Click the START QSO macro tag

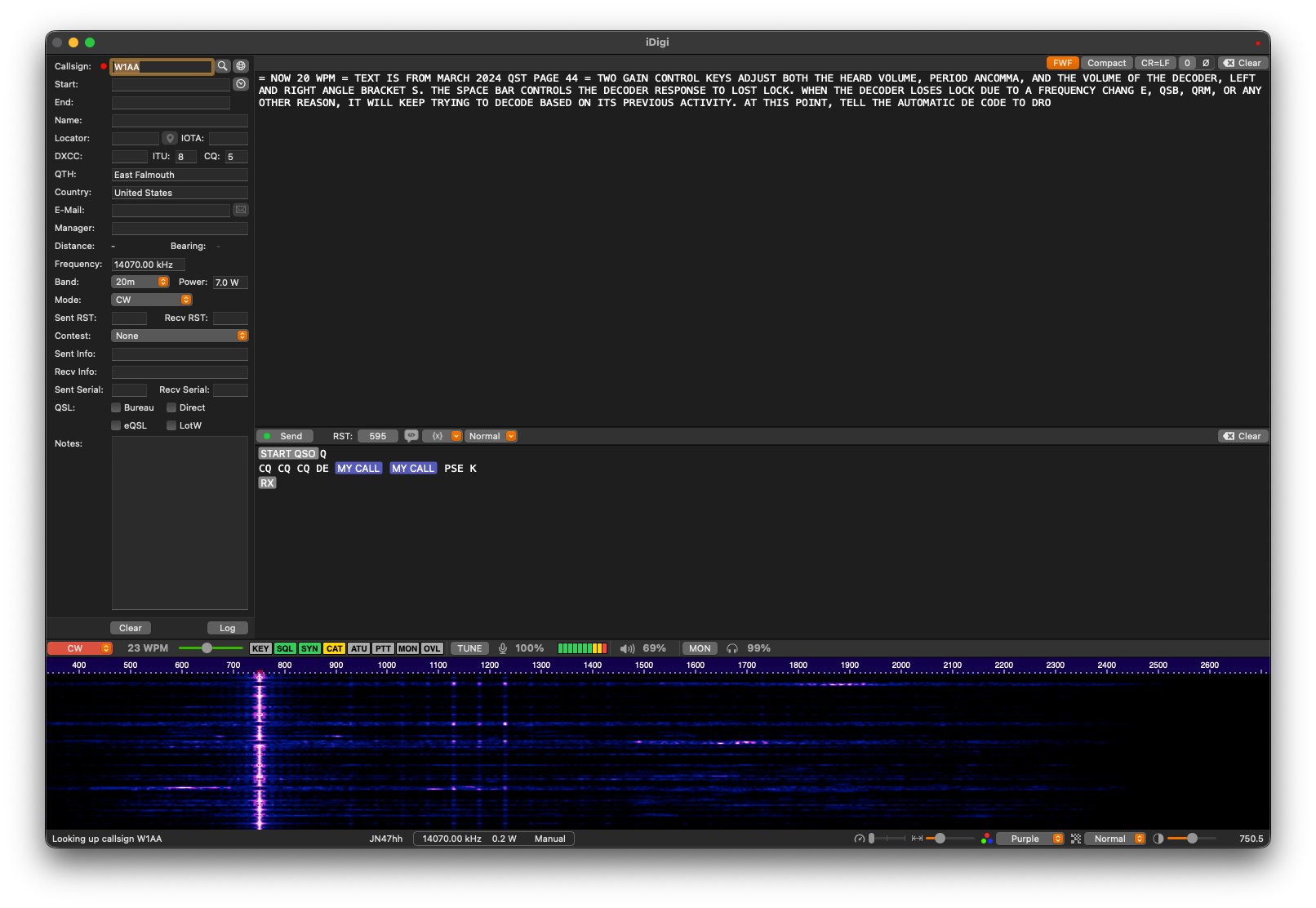288,454
